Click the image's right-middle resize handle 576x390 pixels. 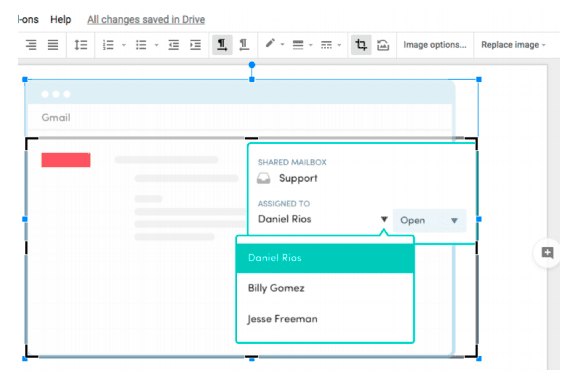point(479,219)
